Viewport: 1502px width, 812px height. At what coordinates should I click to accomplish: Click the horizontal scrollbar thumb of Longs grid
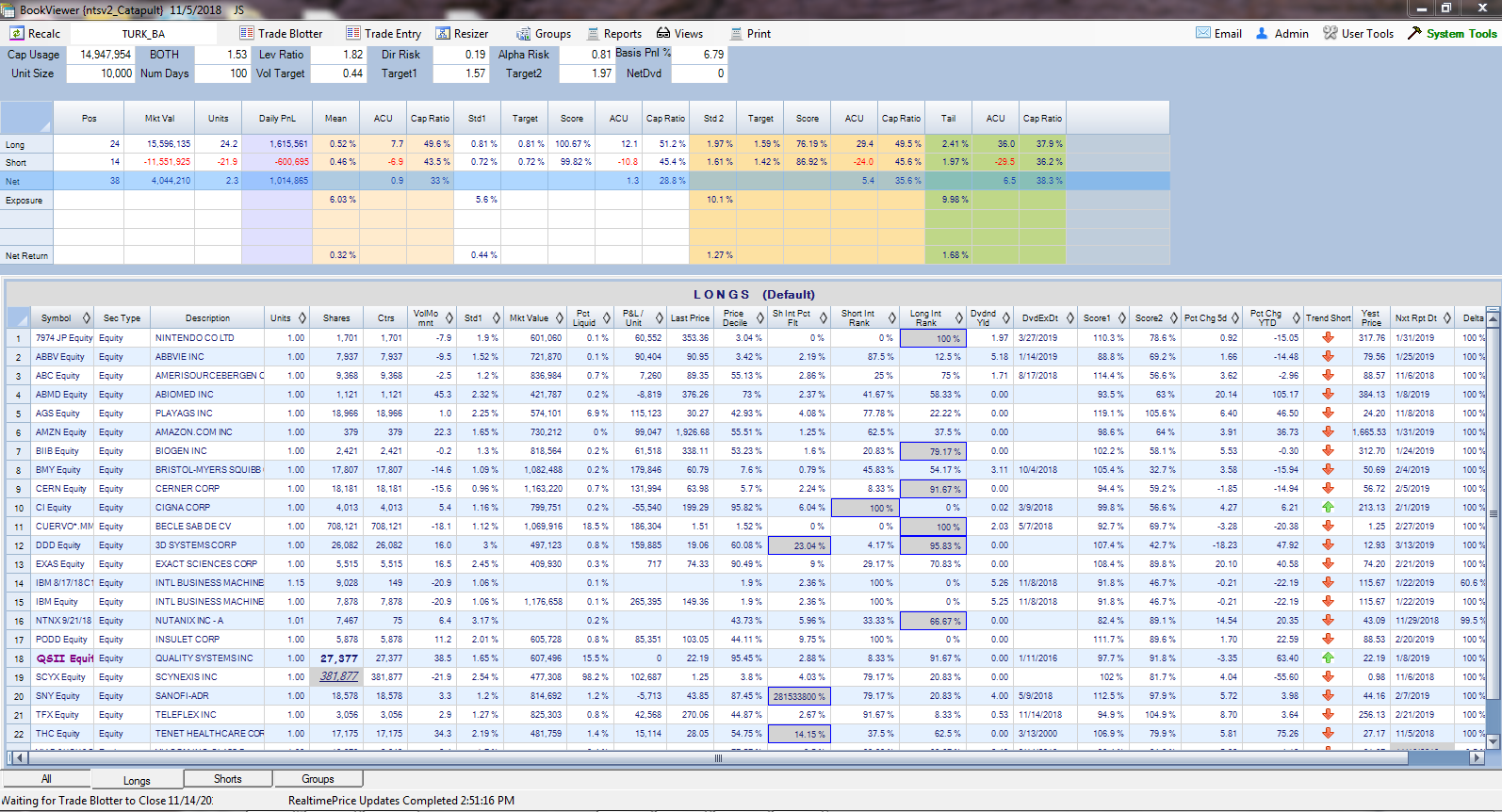[x=718, y=757]
